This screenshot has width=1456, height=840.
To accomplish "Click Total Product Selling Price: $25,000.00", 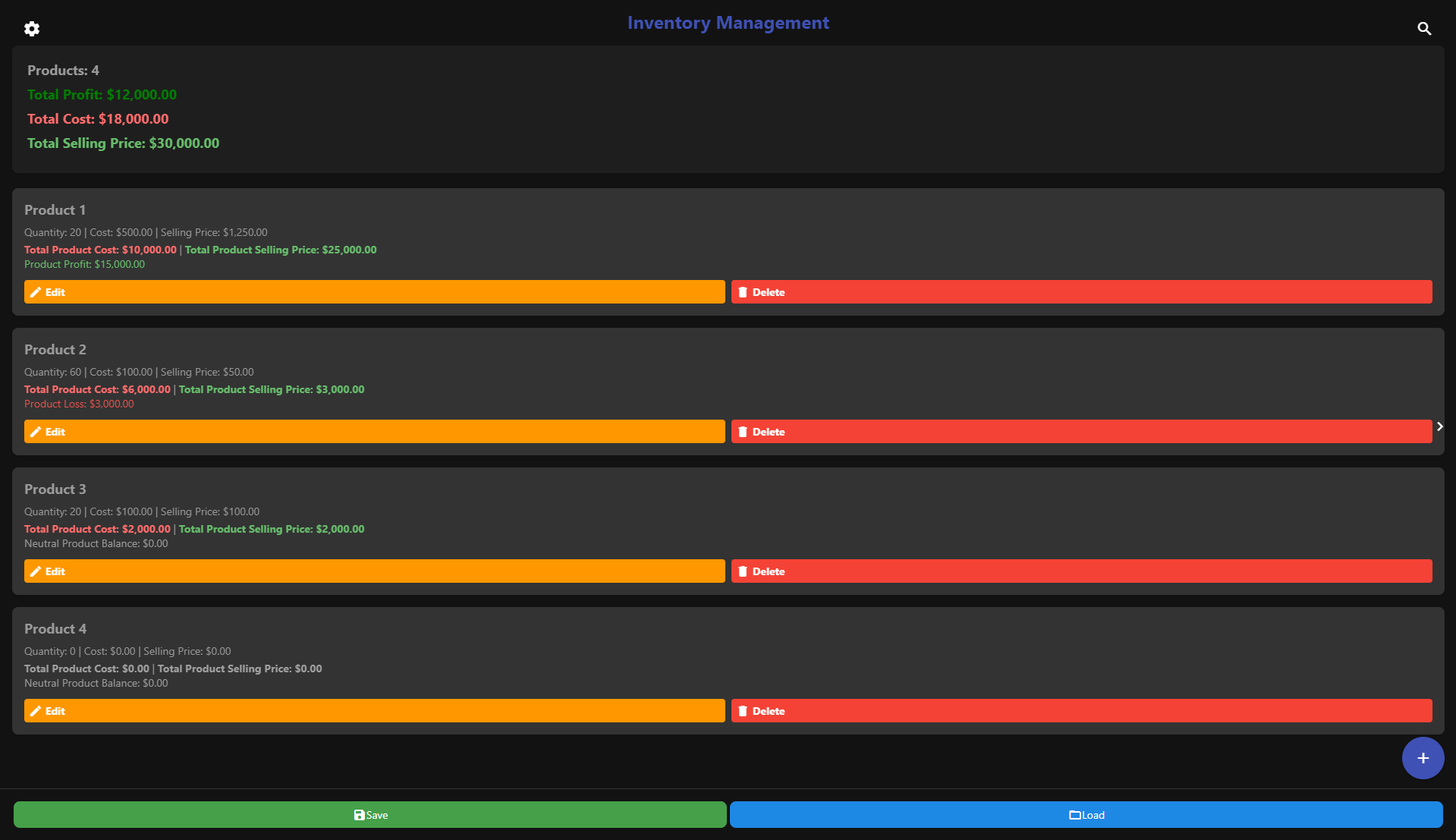I will tap(281, 250).
